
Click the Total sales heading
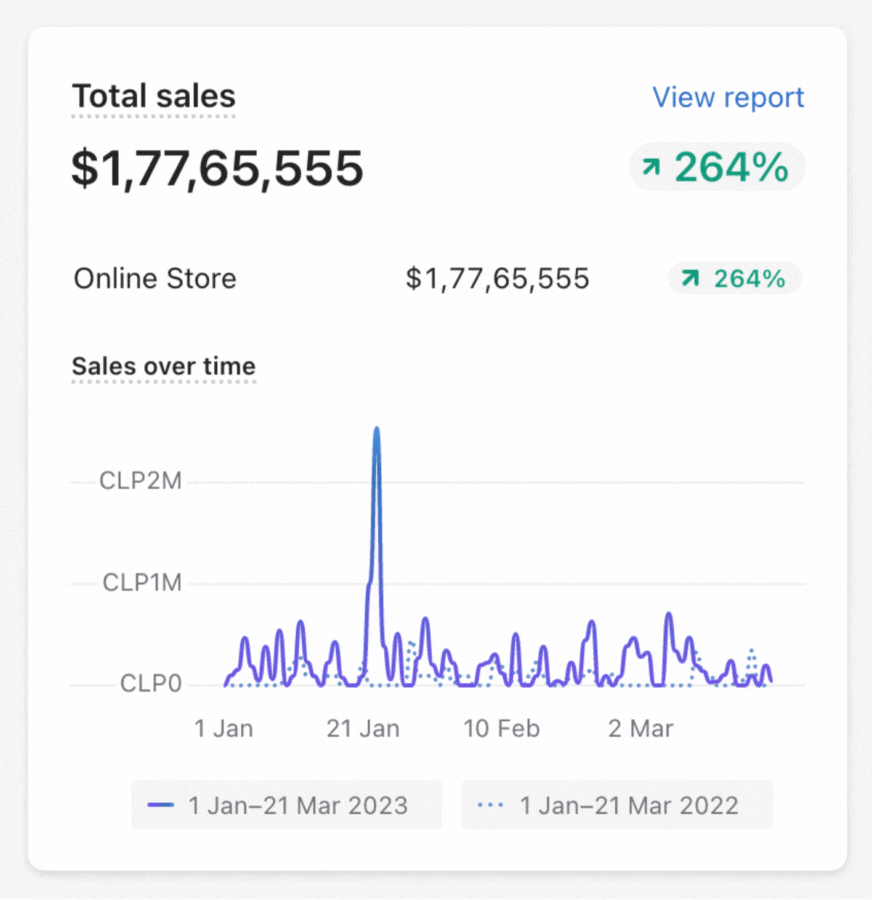154,96
